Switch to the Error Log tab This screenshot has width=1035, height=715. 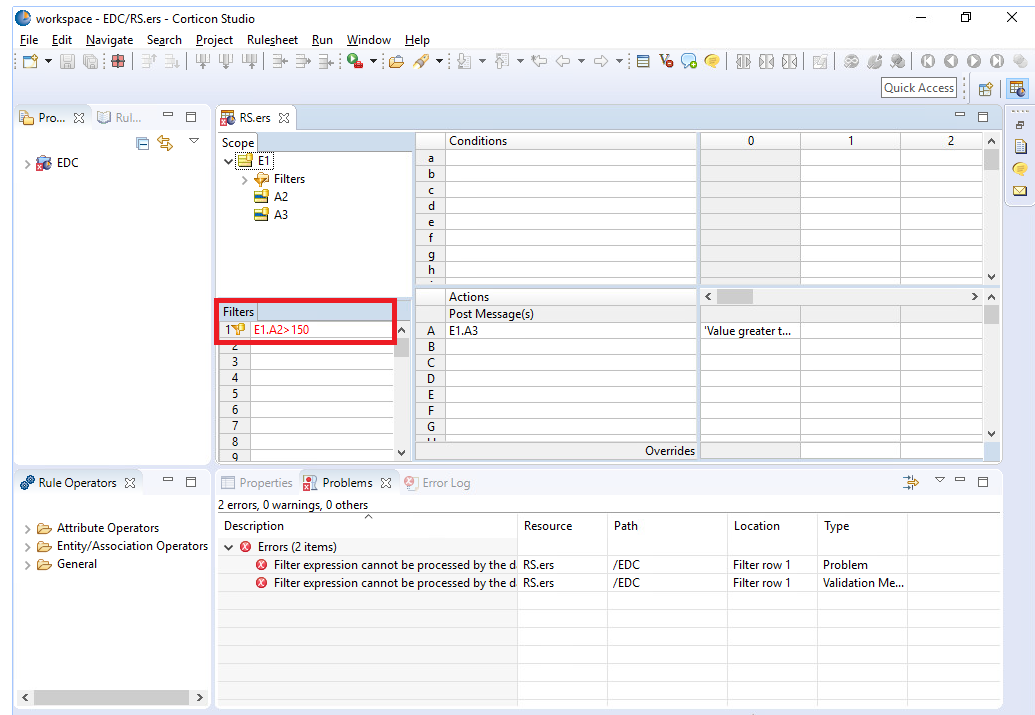click(438, 483)
